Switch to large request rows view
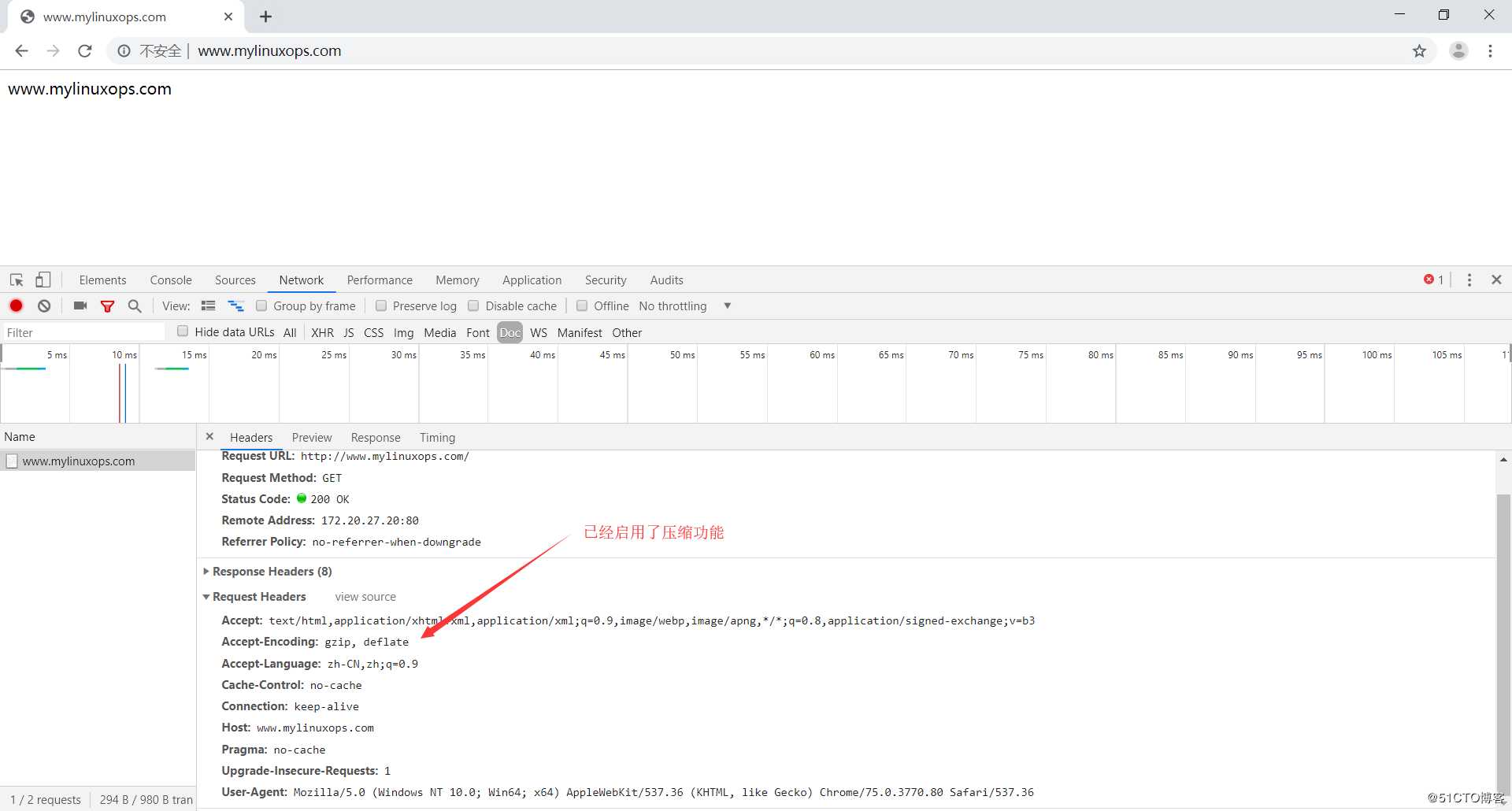 (x=209, y=306)
